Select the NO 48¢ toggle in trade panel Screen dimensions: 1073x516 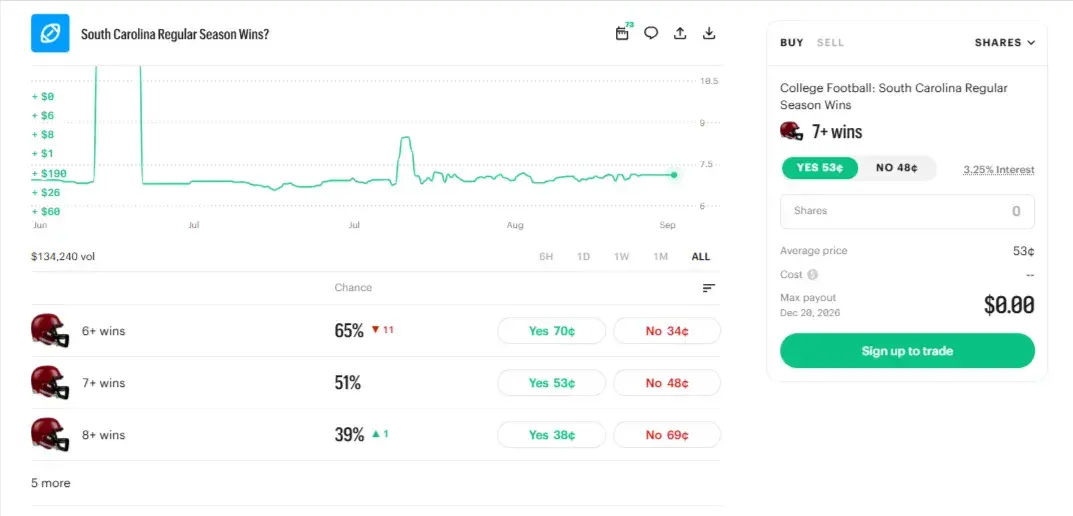click(x=896, y=168)
